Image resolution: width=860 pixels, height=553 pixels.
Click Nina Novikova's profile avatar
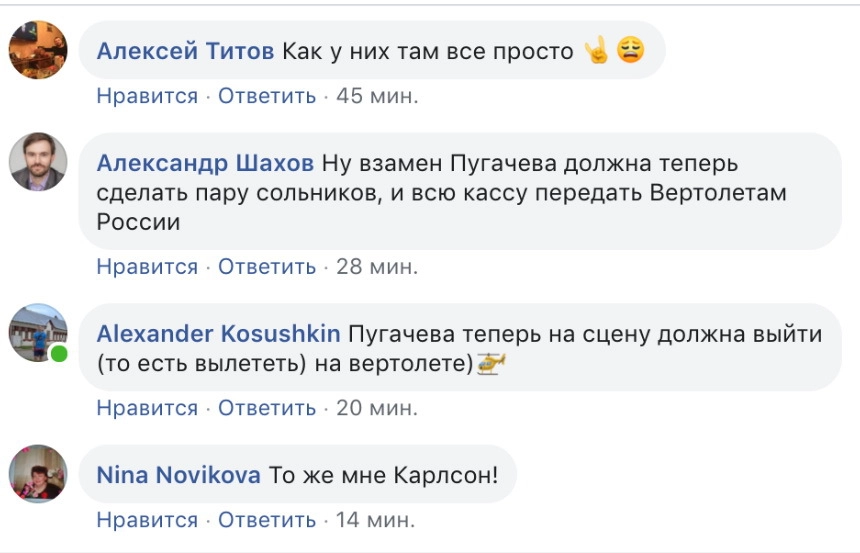38,473
